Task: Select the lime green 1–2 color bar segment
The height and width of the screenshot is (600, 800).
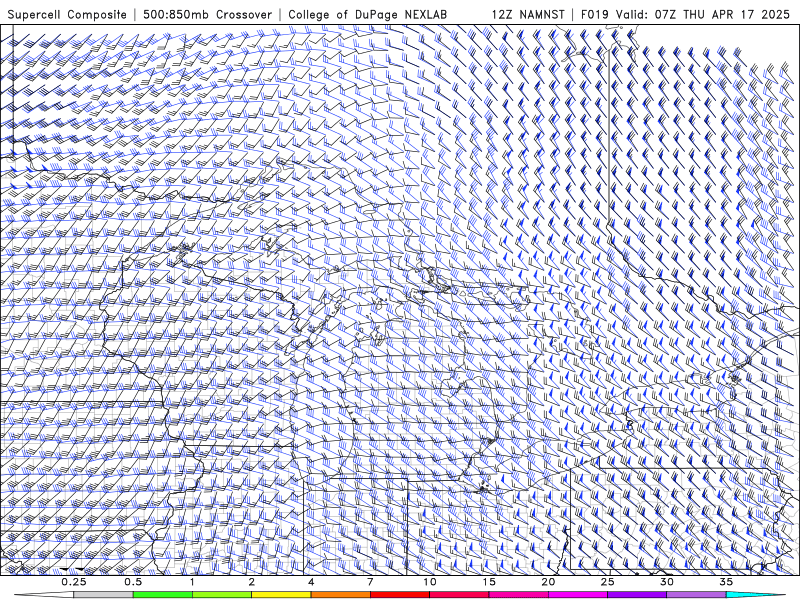Action: coord(222,595)
